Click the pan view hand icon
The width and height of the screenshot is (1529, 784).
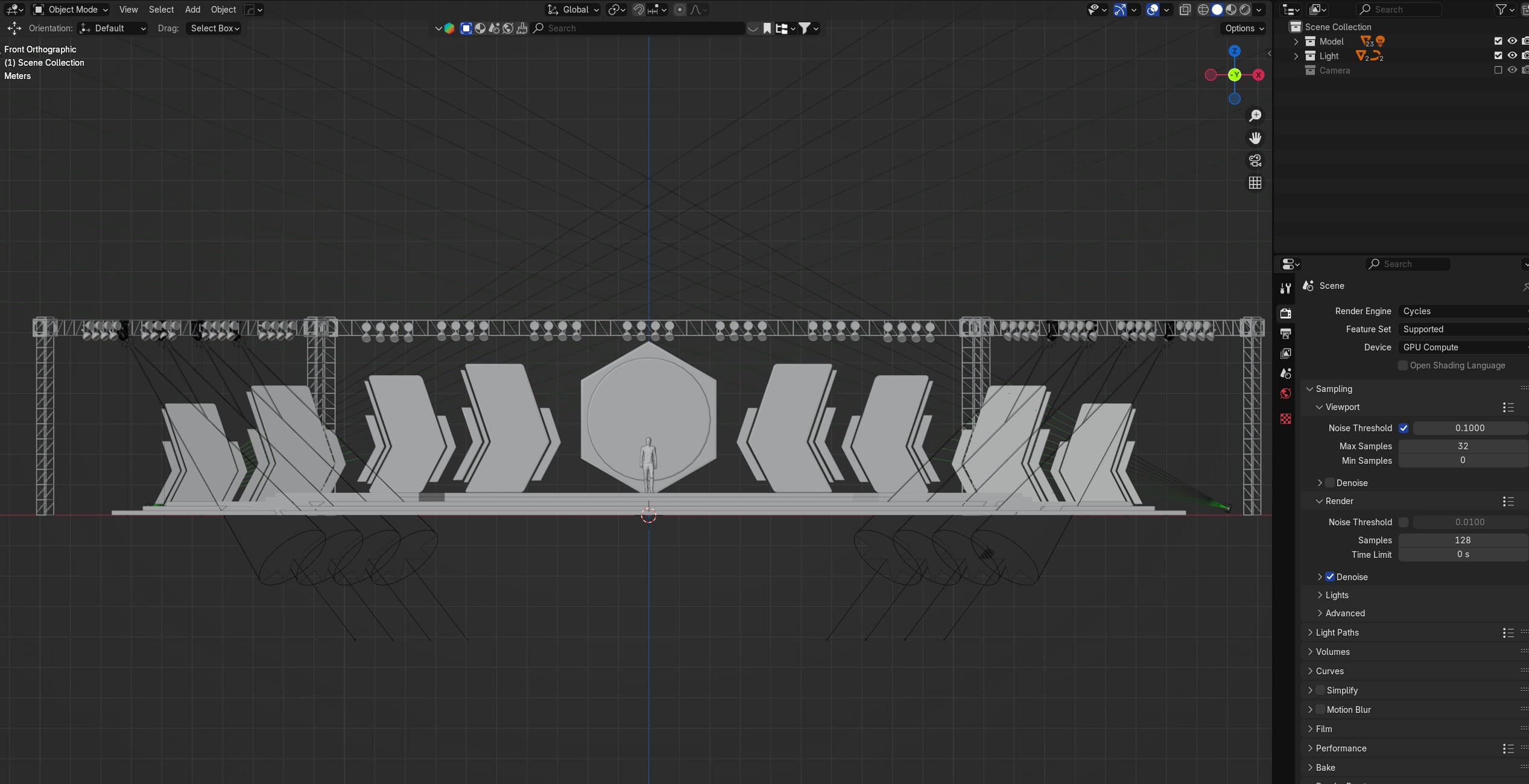click(x=1255, y=138)
